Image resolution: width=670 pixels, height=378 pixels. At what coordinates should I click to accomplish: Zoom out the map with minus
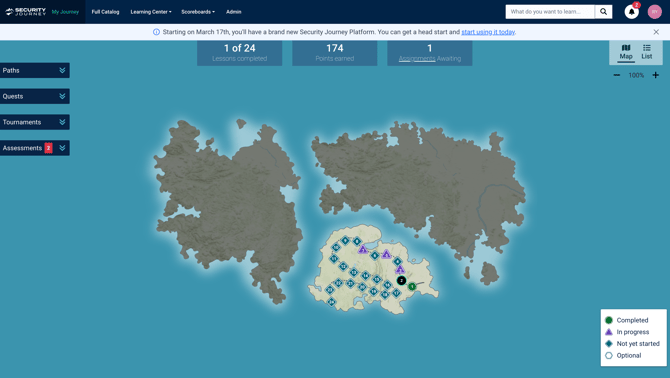(x=617, y=75)
